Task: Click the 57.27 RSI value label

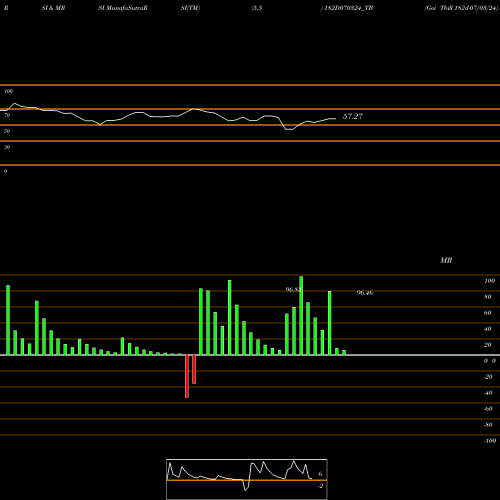Action: point(353,116)
